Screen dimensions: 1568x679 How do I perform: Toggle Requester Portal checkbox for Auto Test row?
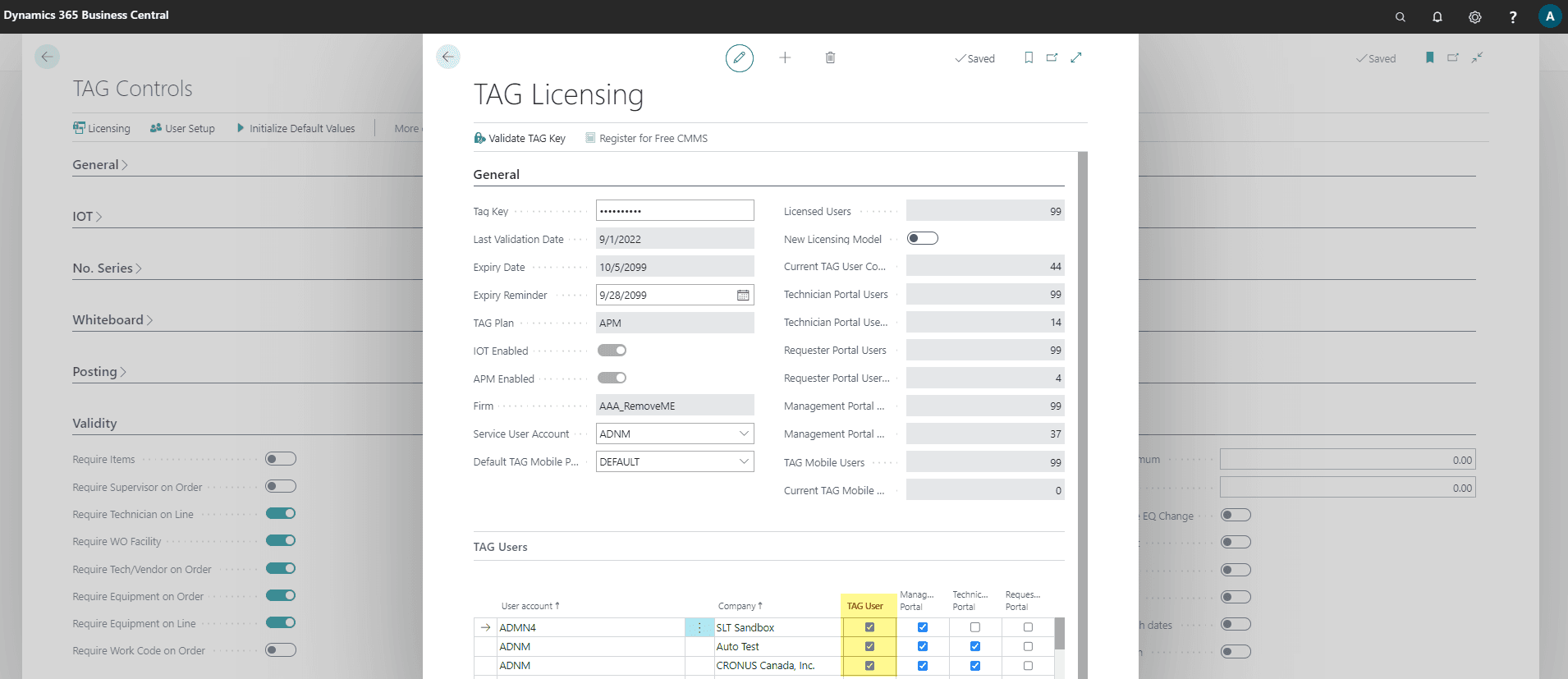pyautogui.click(x=1028, y=646)
